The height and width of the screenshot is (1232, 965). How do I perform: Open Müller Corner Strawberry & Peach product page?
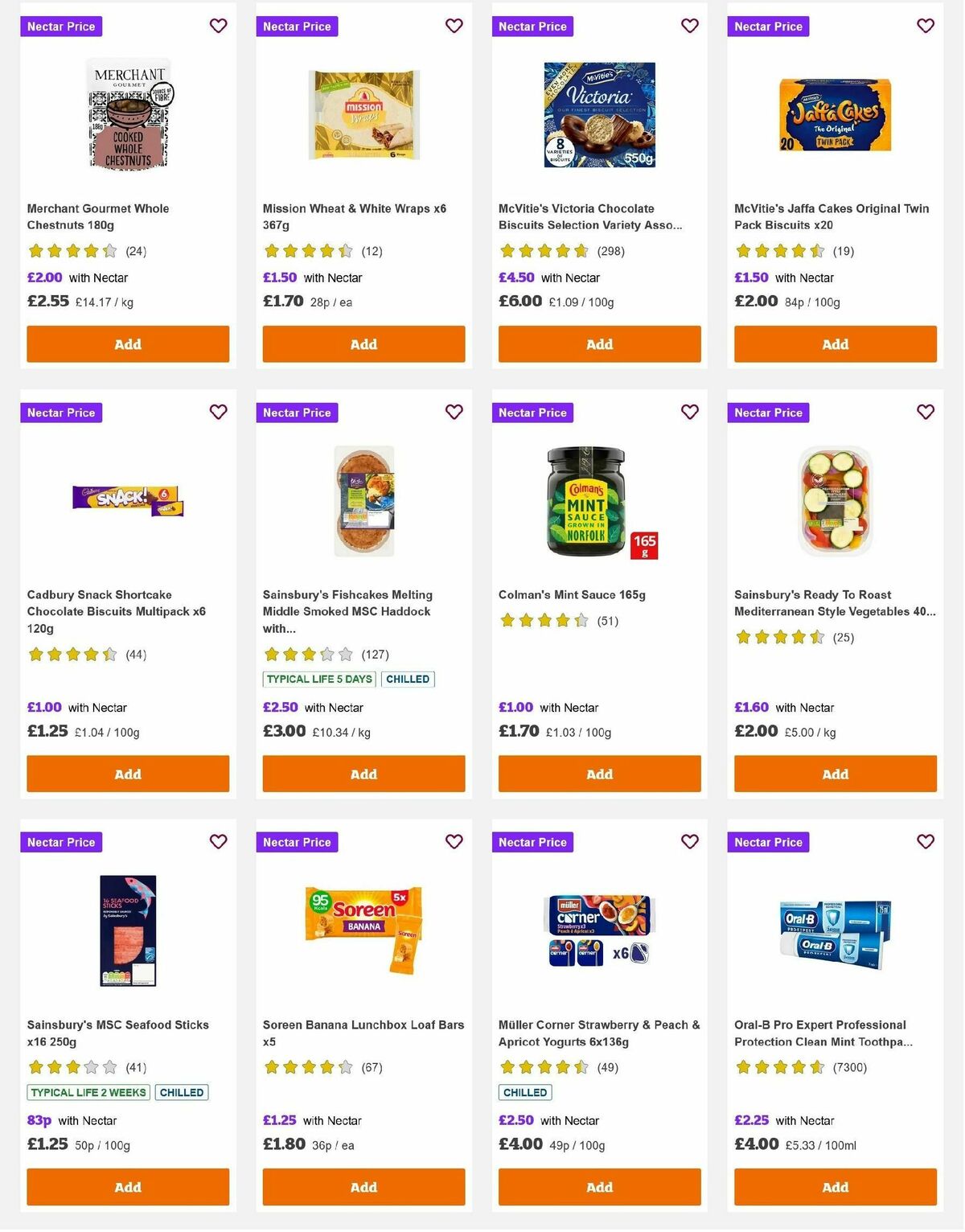pos(598,1033)
